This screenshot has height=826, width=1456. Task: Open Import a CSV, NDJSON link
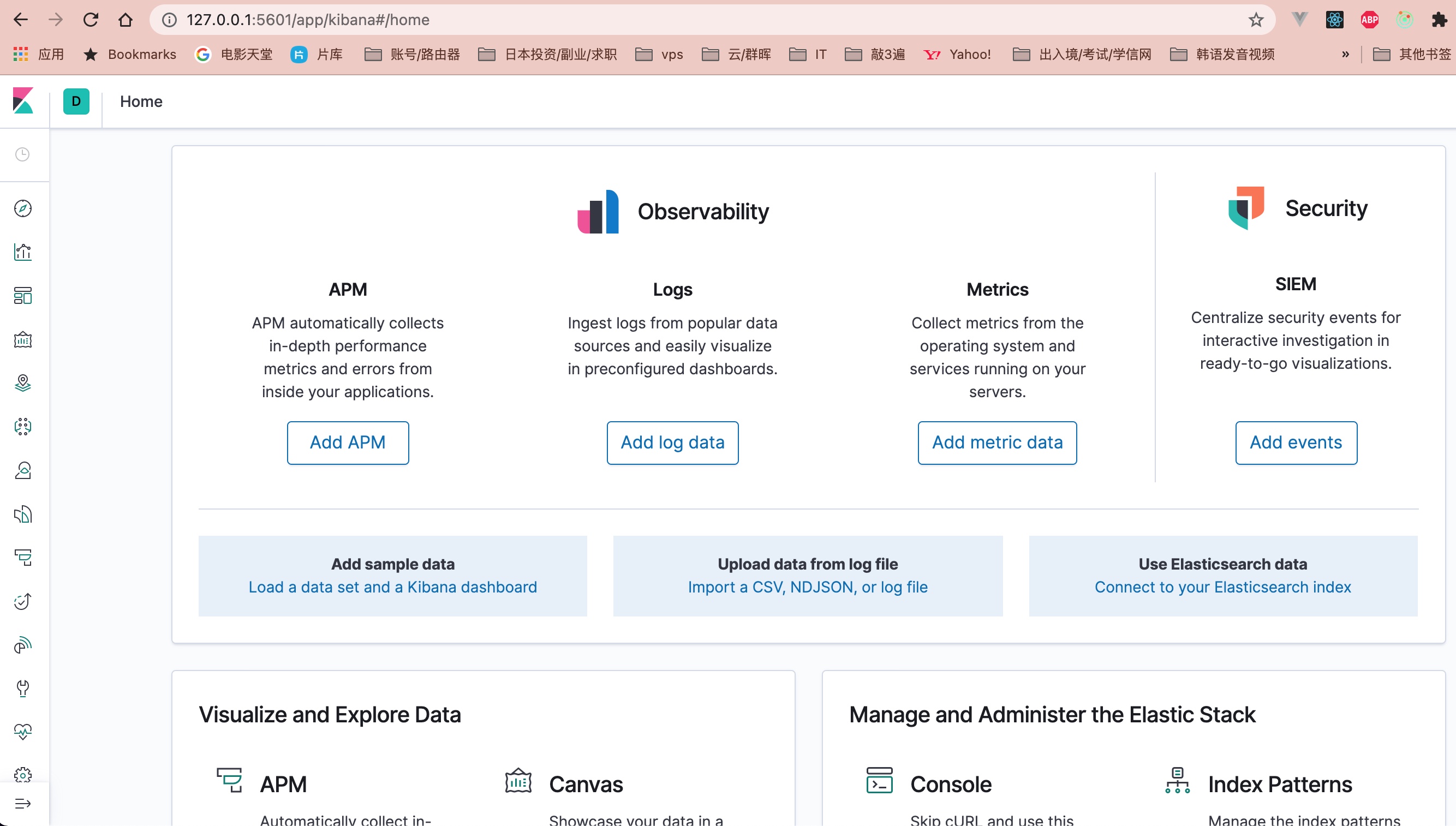(x=808, y=586)
